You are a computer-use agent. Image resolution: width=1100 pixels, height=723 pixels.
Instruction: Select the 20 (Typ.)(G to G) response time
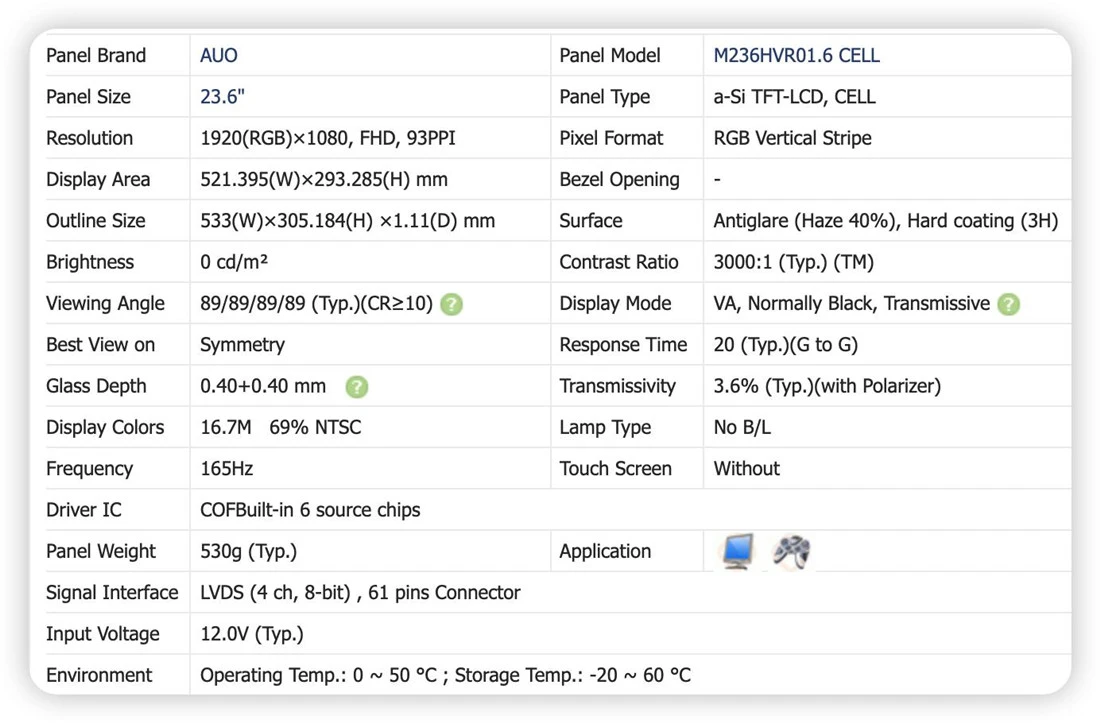pos(786,345)
